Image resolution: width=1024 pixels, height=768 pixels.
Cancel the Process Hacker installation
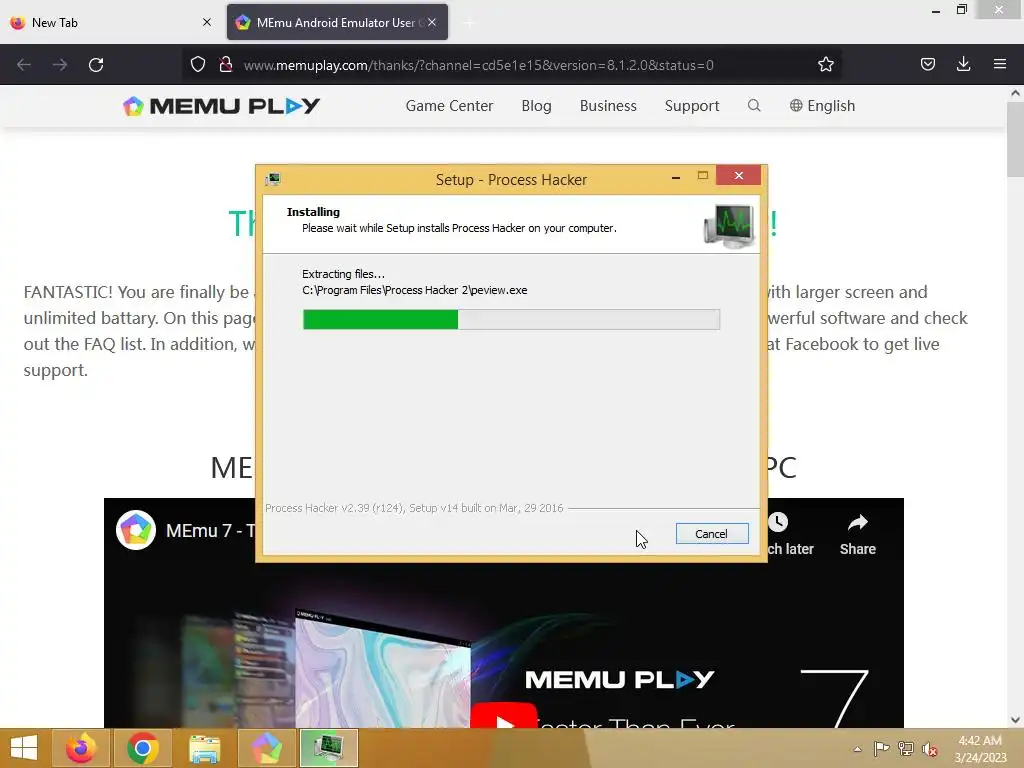click(x=712, y=534)
